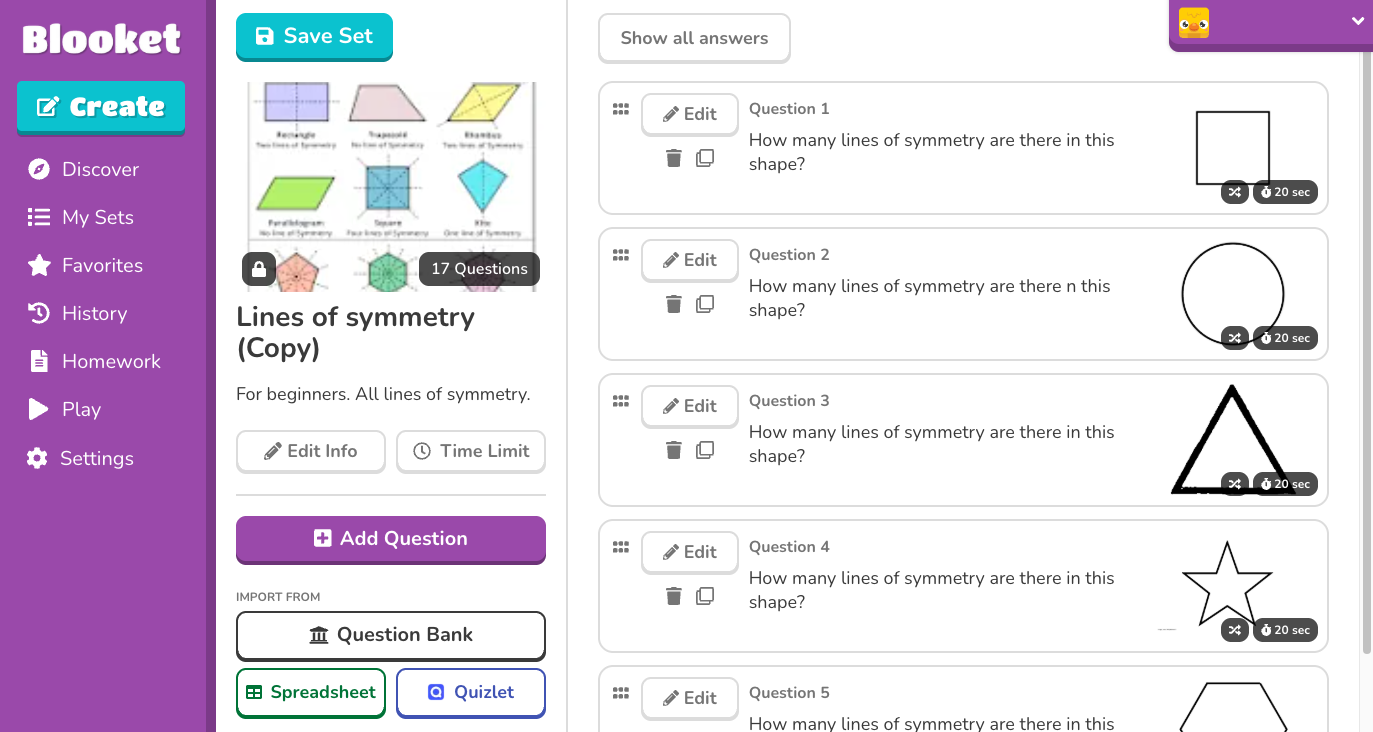Click the shuffle icon on Question 1

tap(1235, 192)
